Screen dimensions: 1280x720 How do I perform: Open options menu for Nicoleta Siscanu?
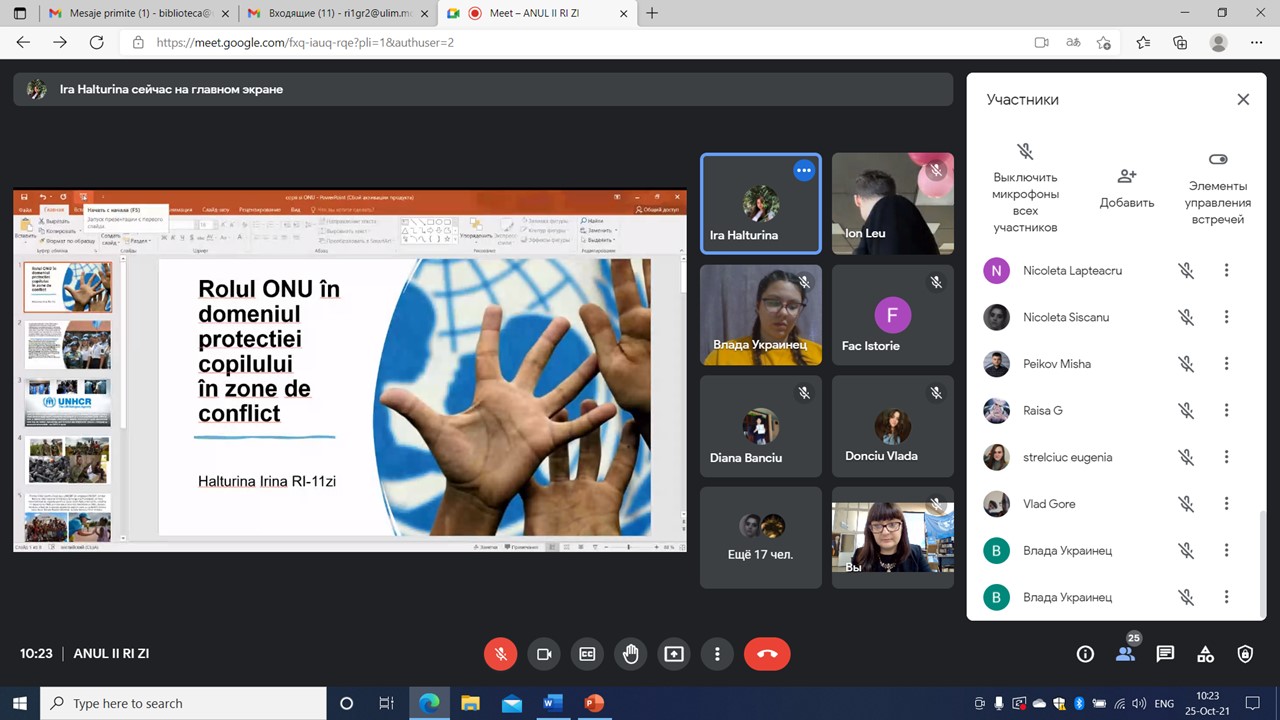1226,317
